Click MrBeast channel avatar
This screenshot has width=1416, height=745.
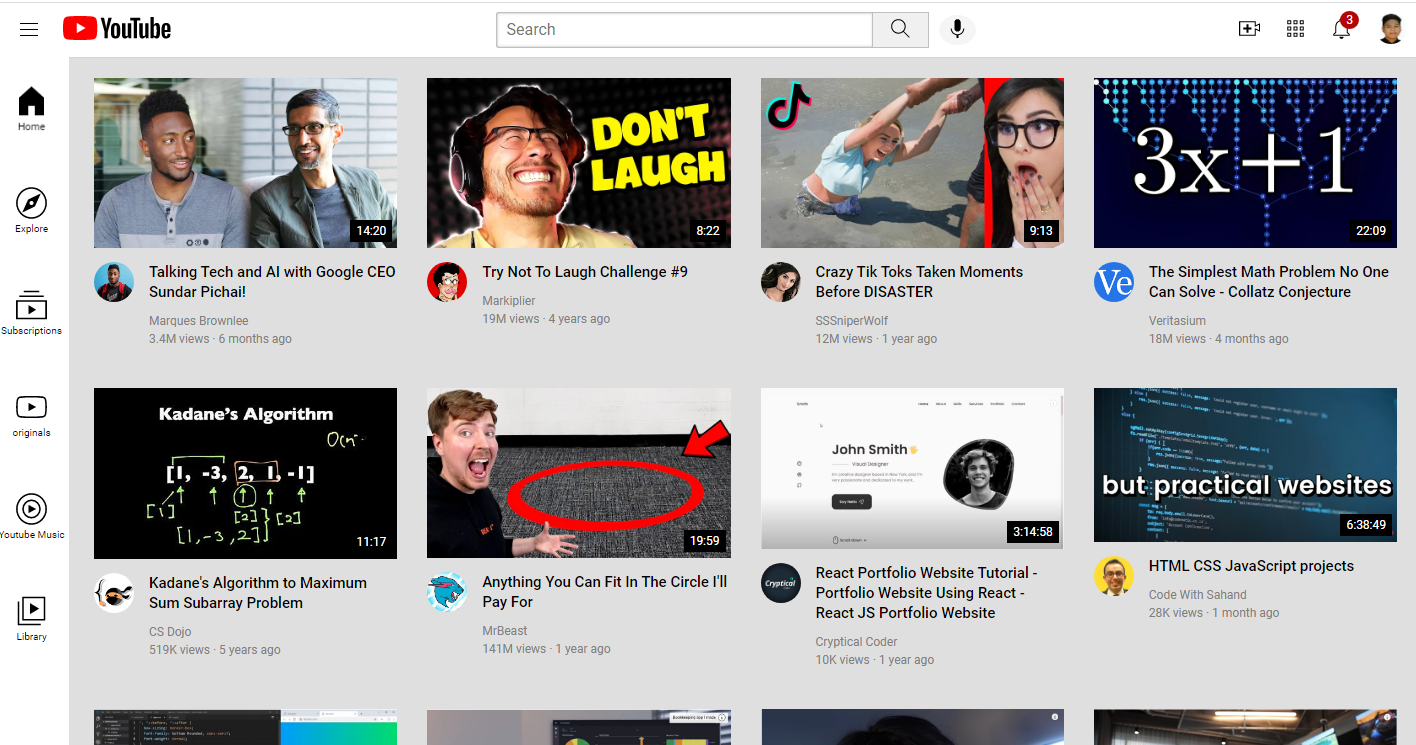(x=447, y=593)
